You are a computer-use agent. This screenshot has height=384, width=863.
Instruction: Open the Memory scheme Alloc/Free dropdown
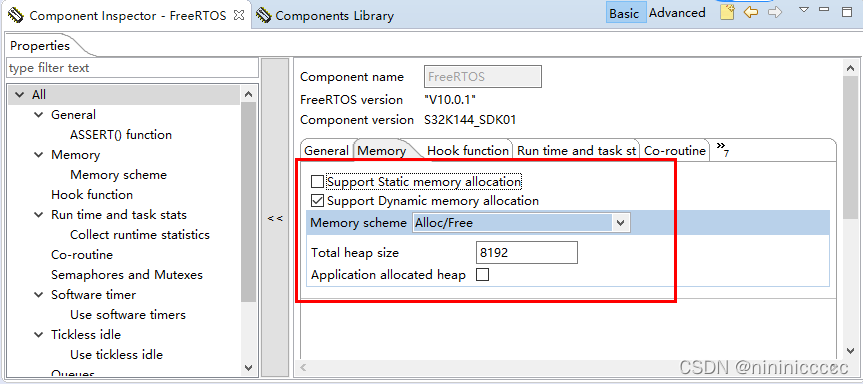click(620, 223)
